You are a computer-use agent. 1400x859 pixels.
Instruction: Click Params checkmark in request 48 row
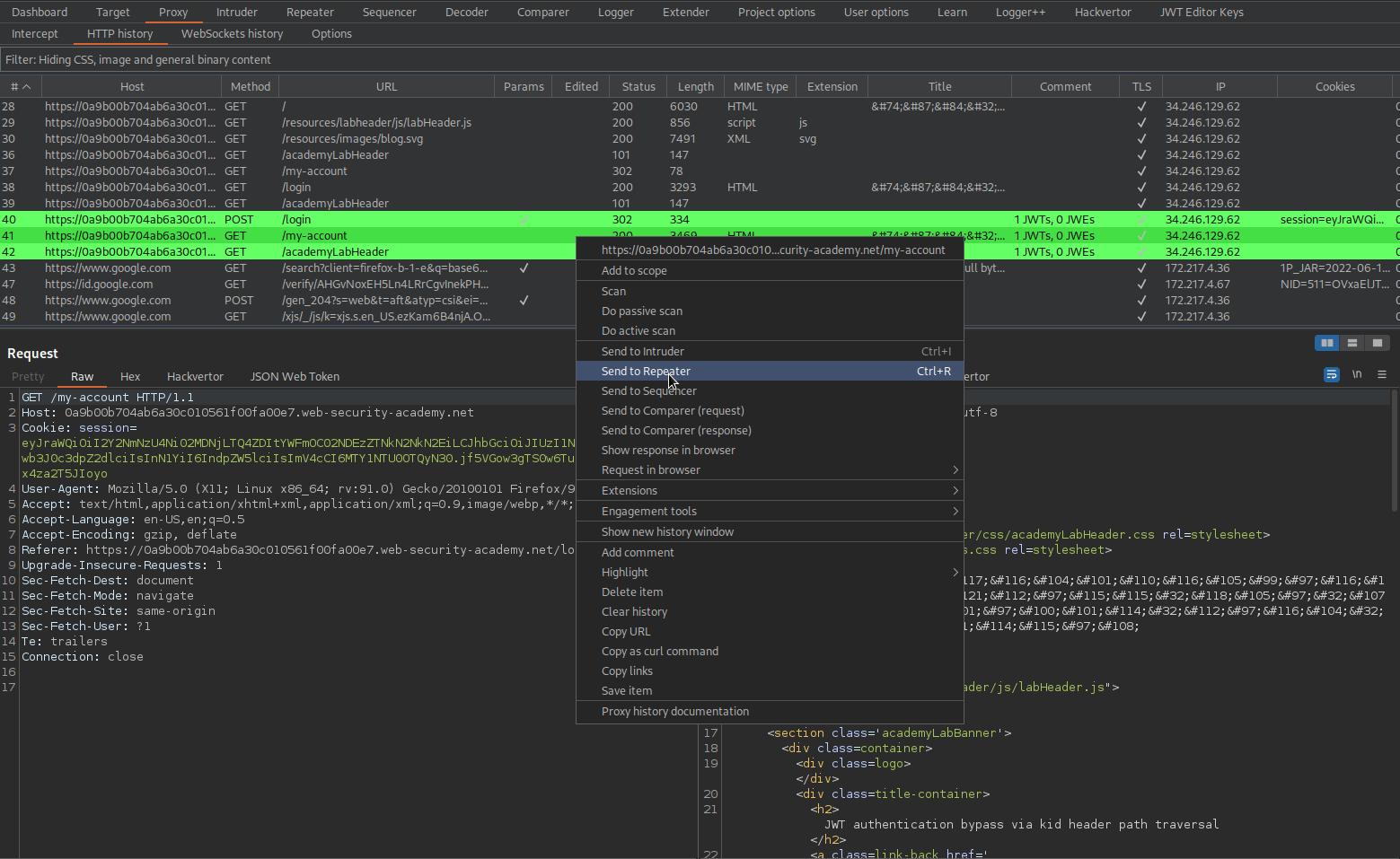[x=524, y=301]
